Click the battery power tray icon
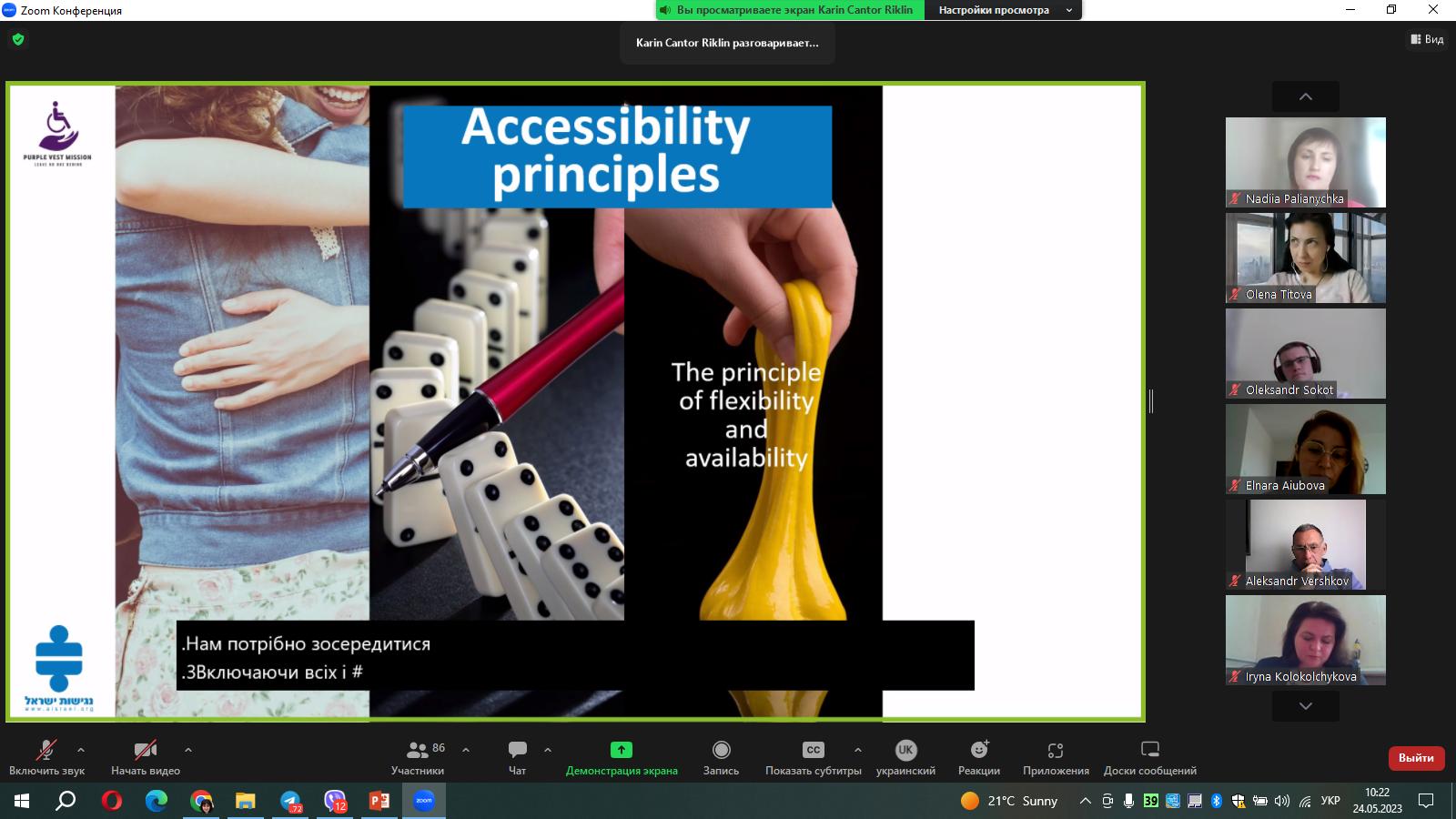The image size is (1456, 819). (x=1260, y=801)
